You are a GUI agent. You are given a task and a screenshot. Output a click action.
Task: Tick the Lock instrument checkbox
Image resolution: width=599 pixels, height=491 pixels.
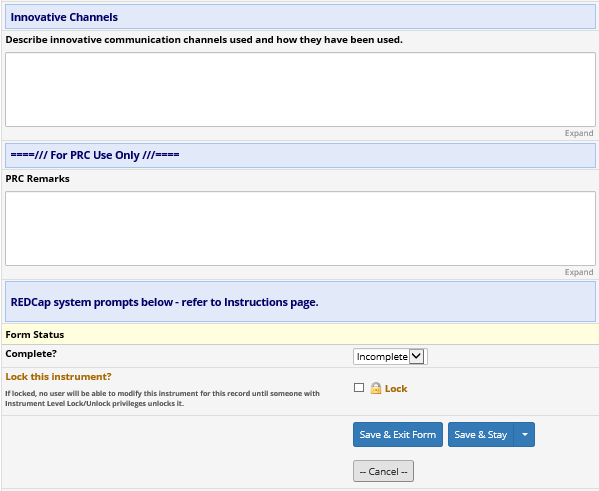[359, 388]
